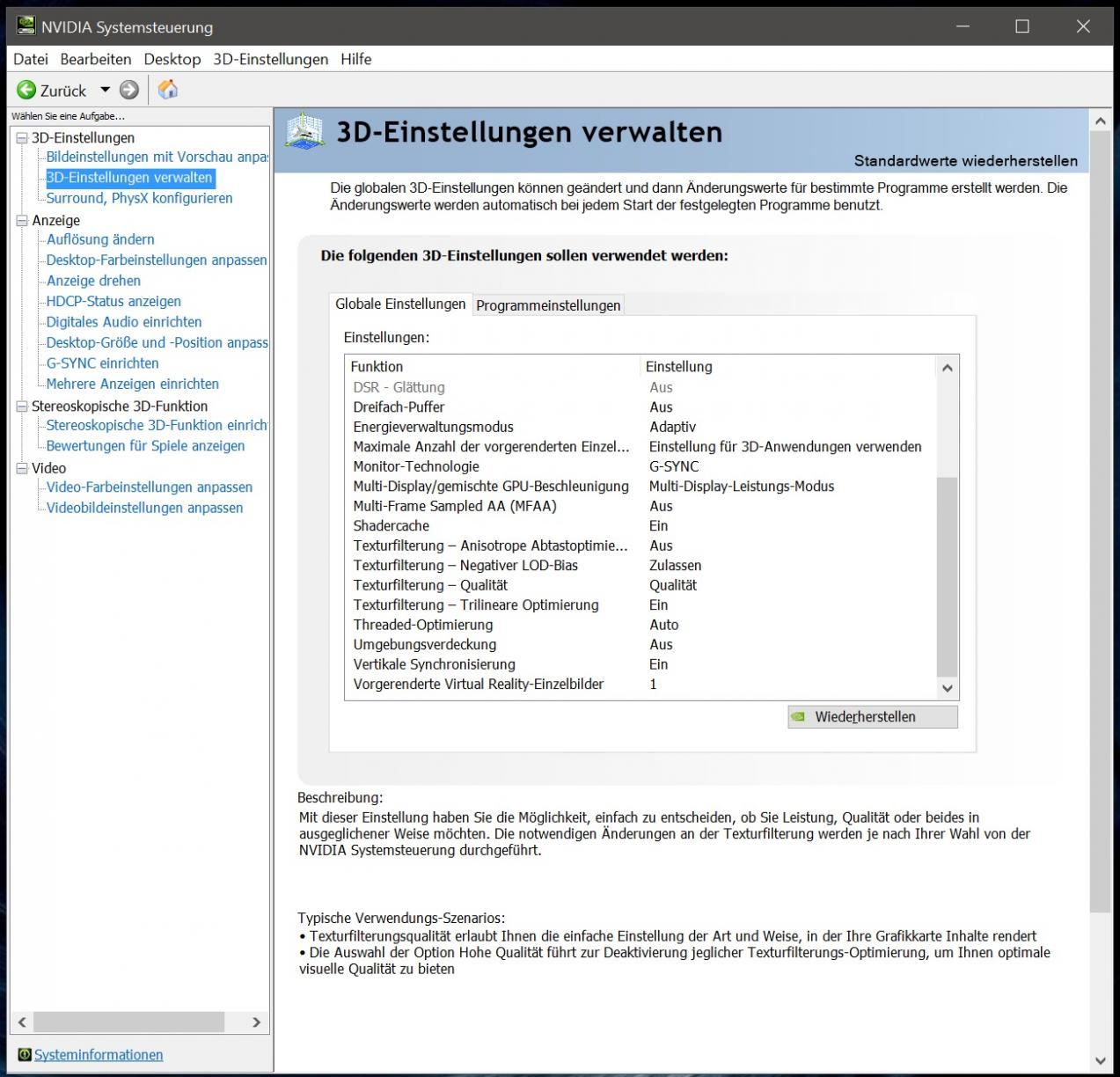Collapse the 3D-Einstellungen tree node

click(x=22, y=138)
